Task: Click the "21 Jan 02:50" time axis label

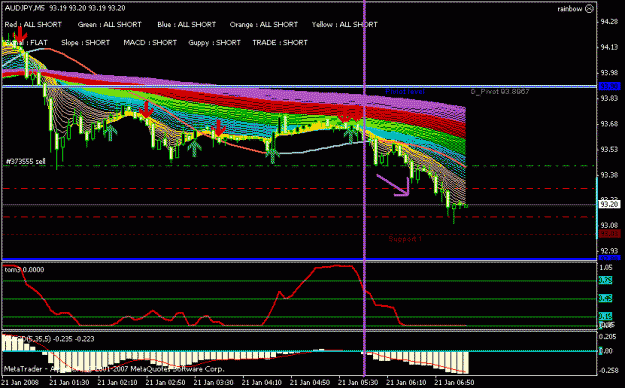Action: (x=166, y=382)
